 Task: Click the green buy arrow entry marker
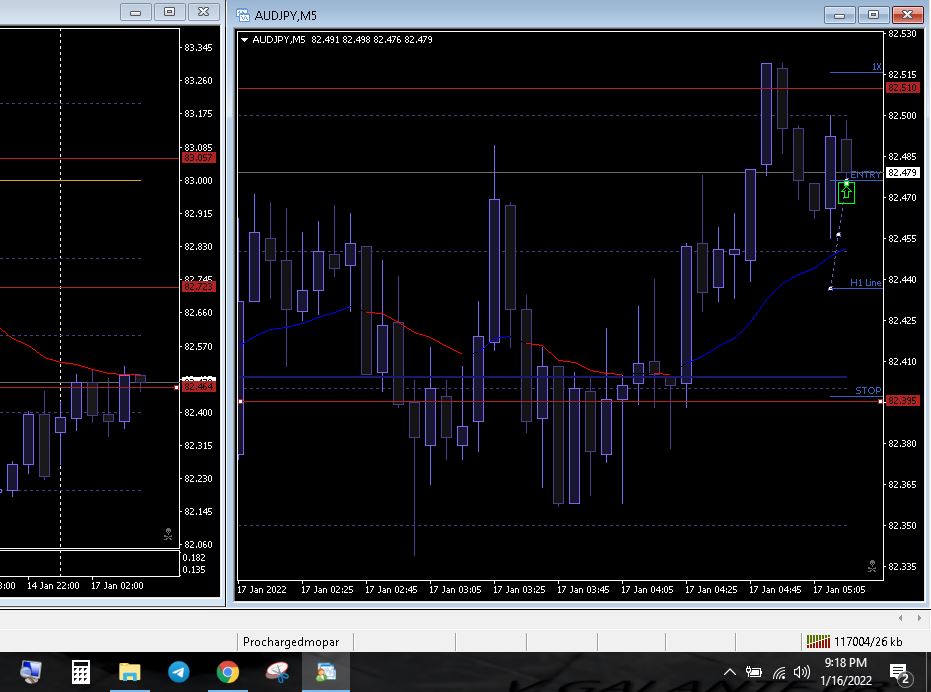tap(846, 189)
